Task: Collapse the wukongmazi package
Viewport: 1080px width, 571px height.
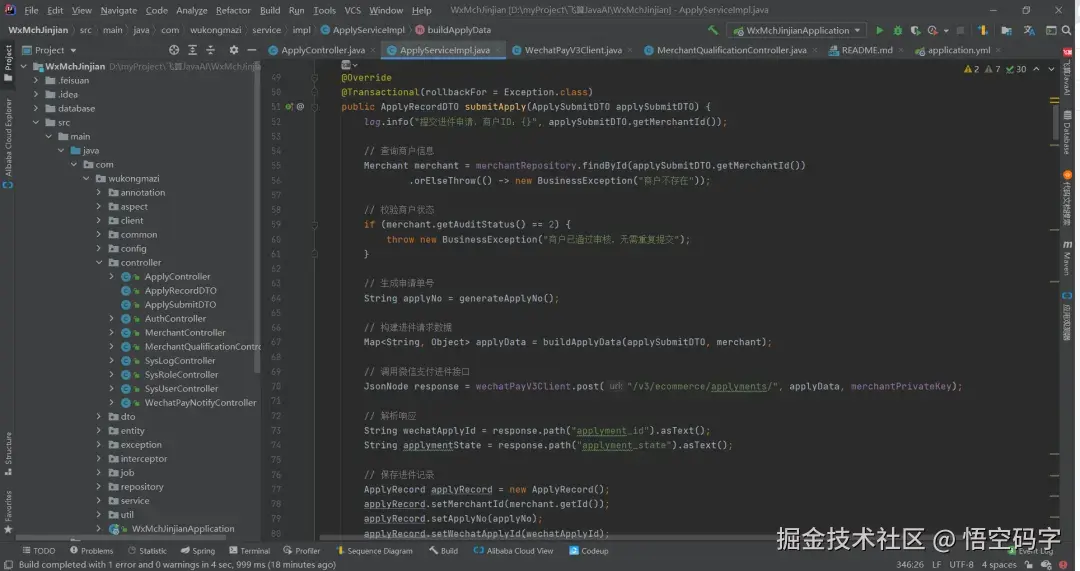Action: coord(86,179)
